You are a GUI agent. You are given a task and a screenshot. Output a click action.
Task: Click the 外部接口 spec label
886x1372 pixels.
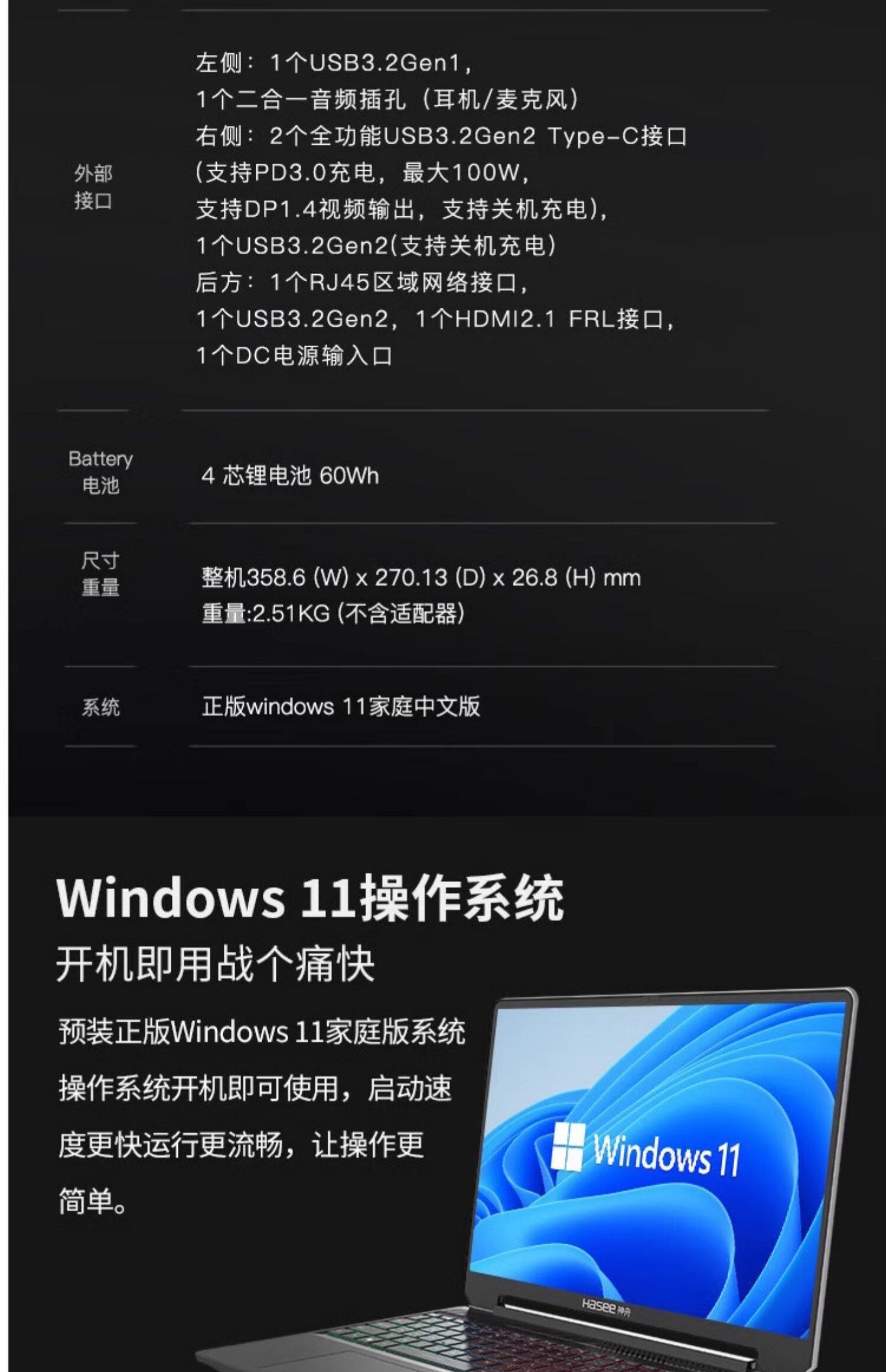[x=93, y=187]
